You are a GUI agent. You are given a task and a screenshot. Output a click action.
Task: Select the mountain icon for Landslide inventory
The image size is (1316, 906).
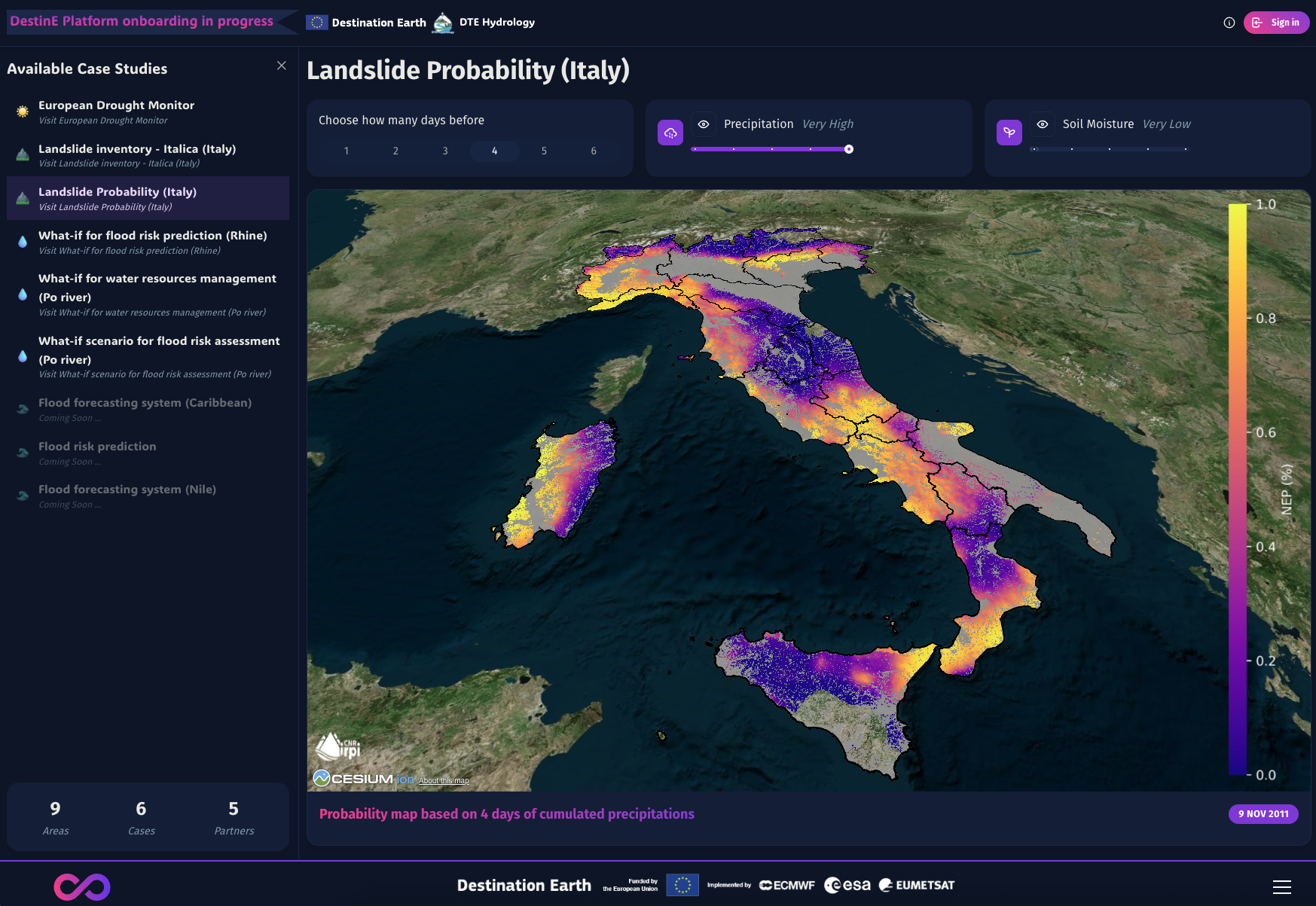(21, 154)
